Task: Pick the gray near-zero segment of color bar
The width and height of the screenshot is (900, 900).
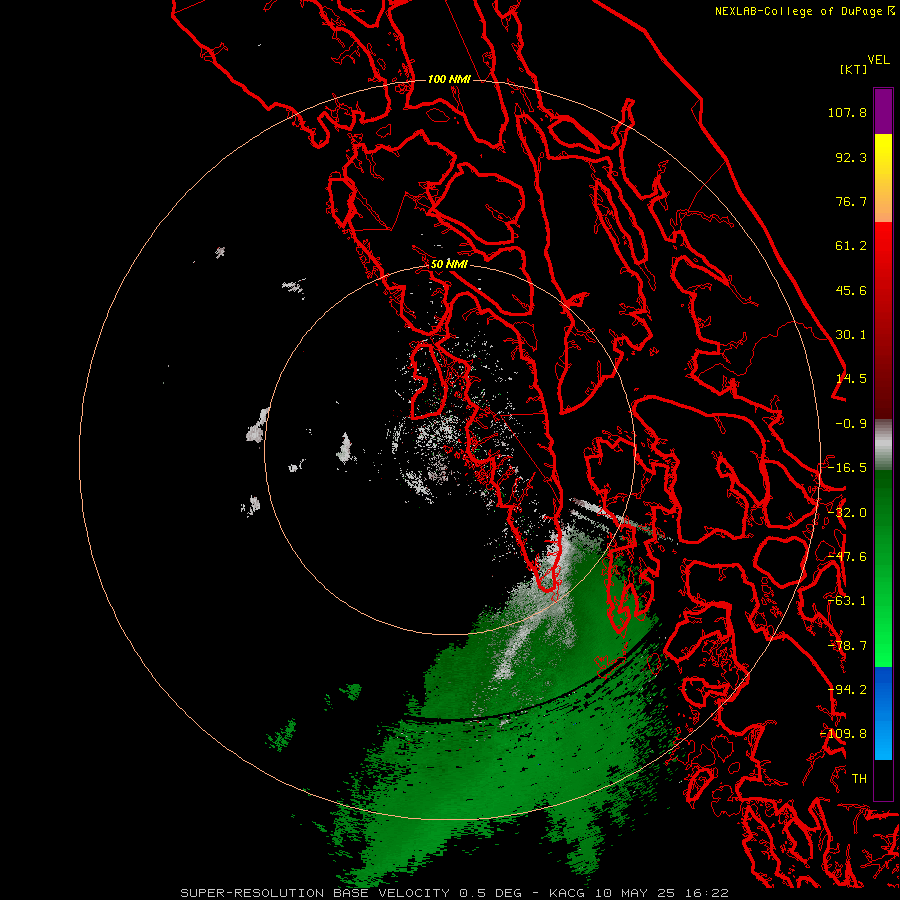Action: tap(883, 445)
